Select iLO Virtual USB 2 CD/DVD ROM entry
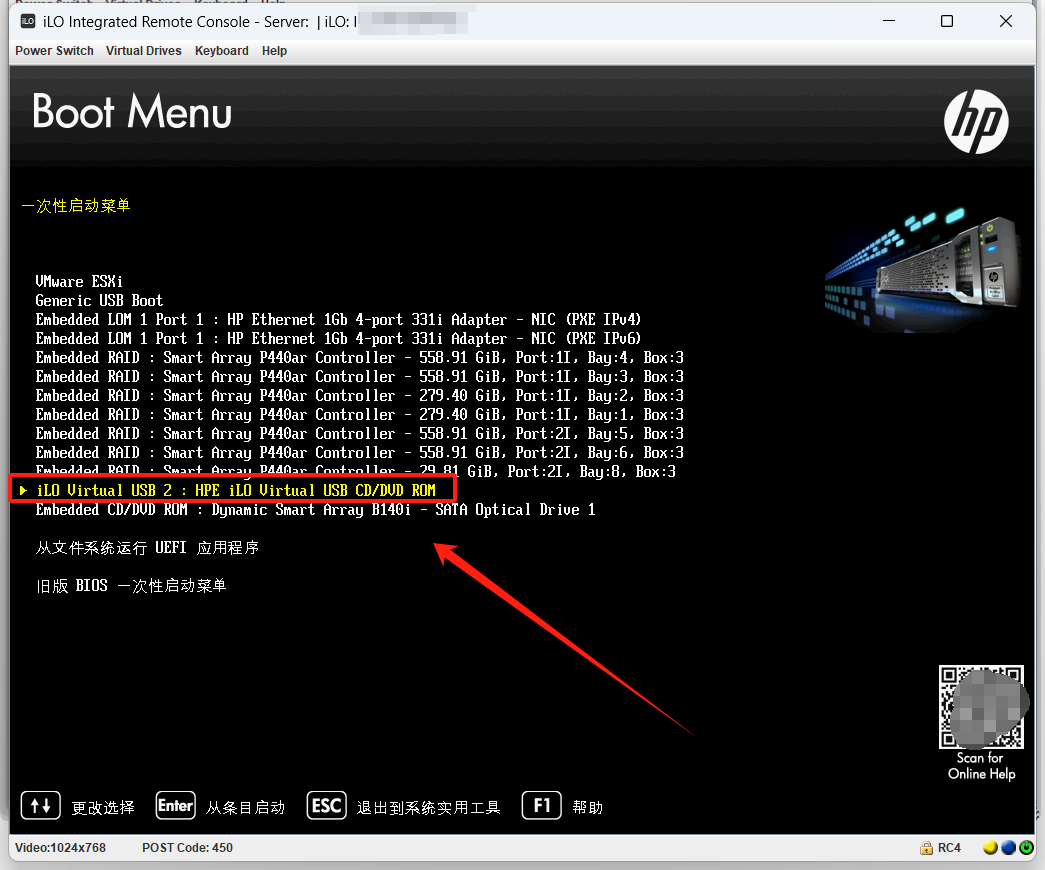The image size is (1045, 870). pos(235,490)
